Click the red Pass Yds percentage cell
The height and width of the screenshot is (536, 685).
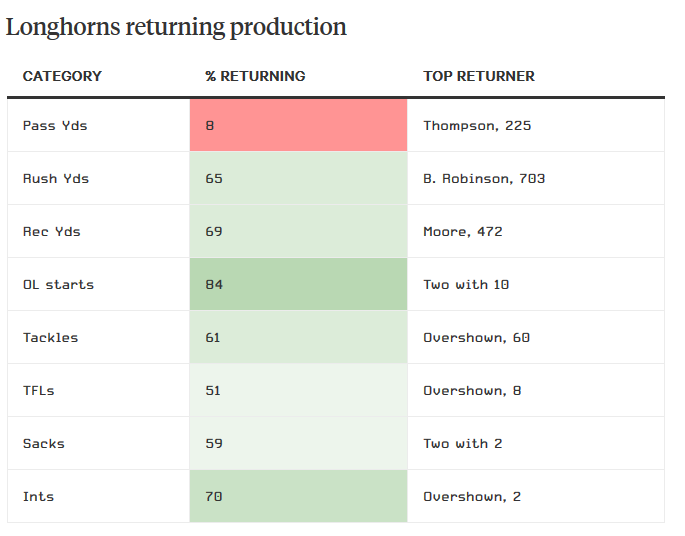[x=298, y=126]
